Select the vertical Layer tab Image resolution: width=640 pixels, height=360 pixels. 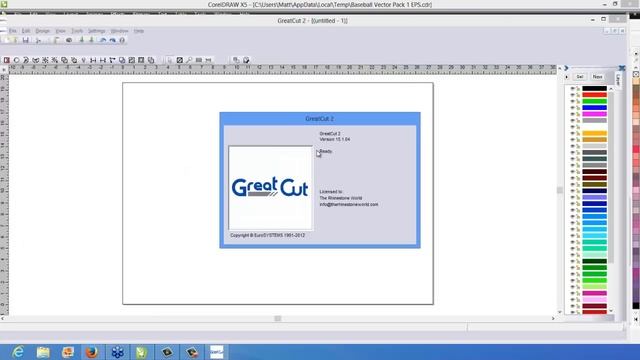click(618, 80)
